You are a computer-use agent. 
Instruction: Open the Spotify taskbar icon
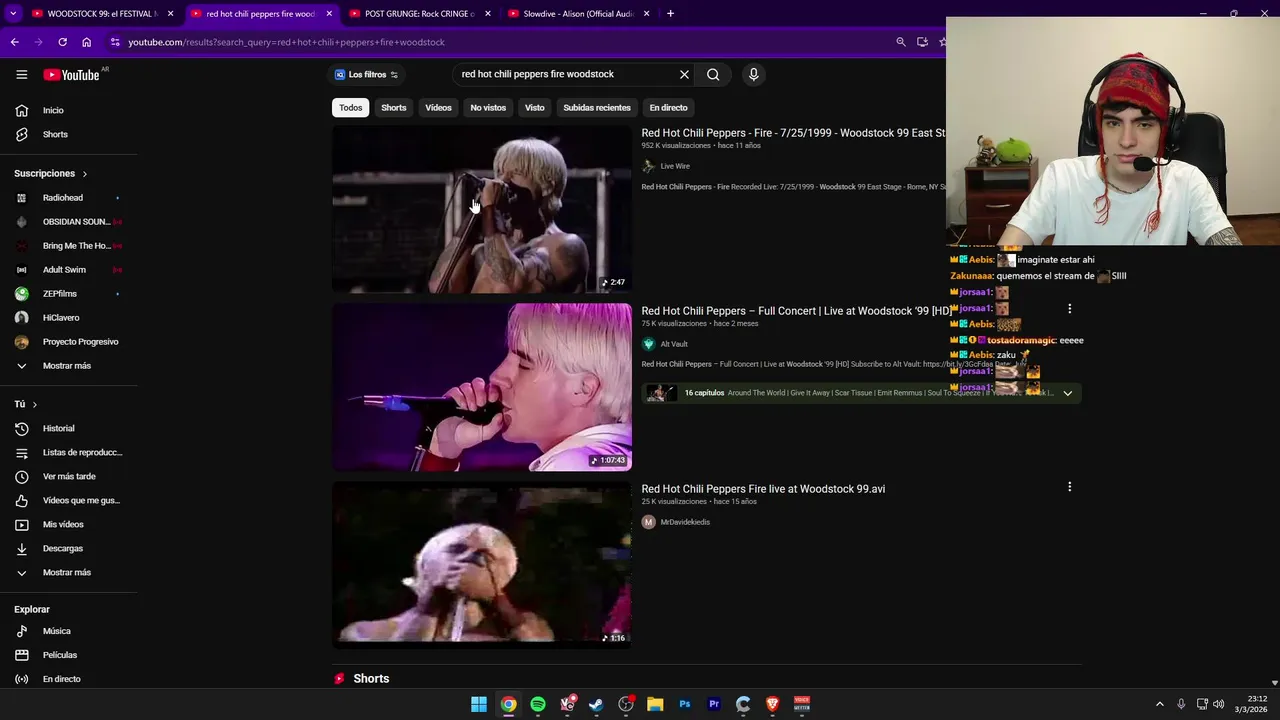[538, 704]
